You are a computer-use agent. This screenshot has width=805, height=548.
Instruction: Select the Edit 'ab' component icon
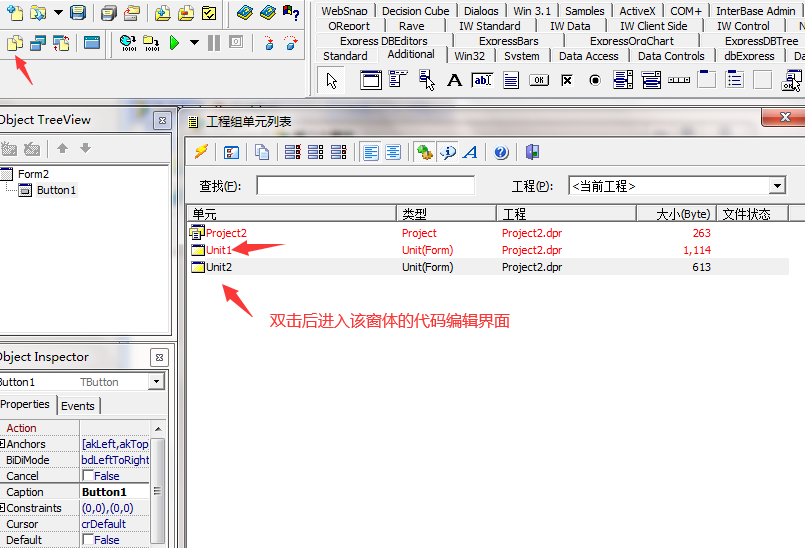(483, 80)
